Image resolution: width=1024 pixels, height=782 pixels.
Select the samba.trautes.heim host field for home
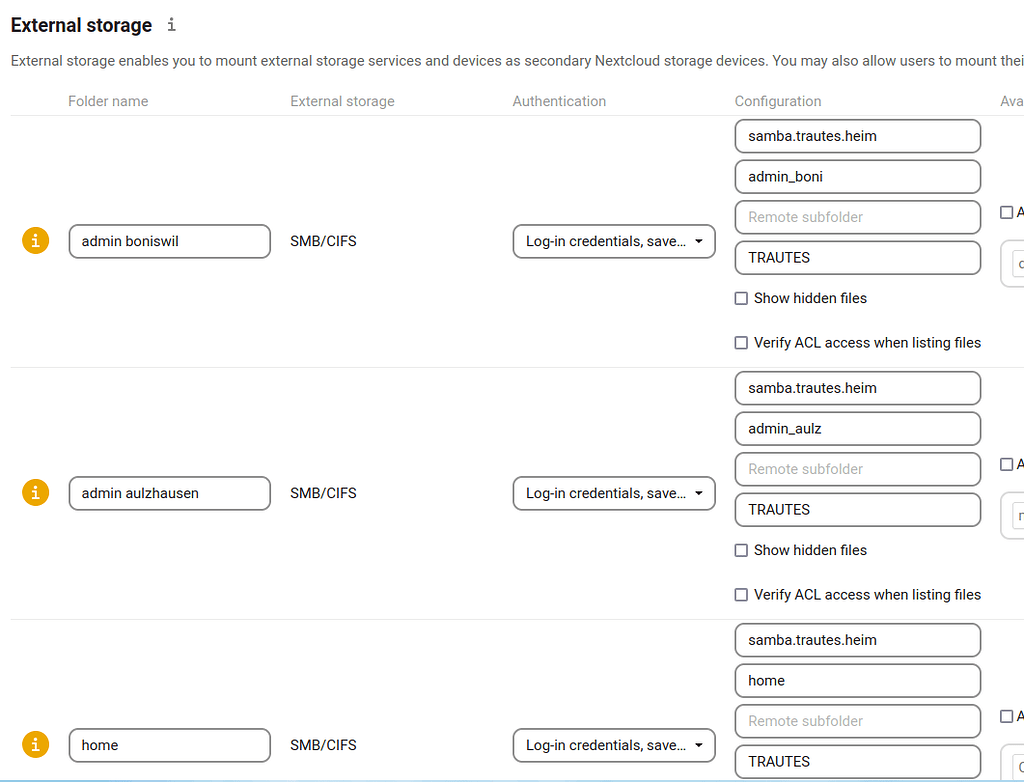[x=857, y=640]
